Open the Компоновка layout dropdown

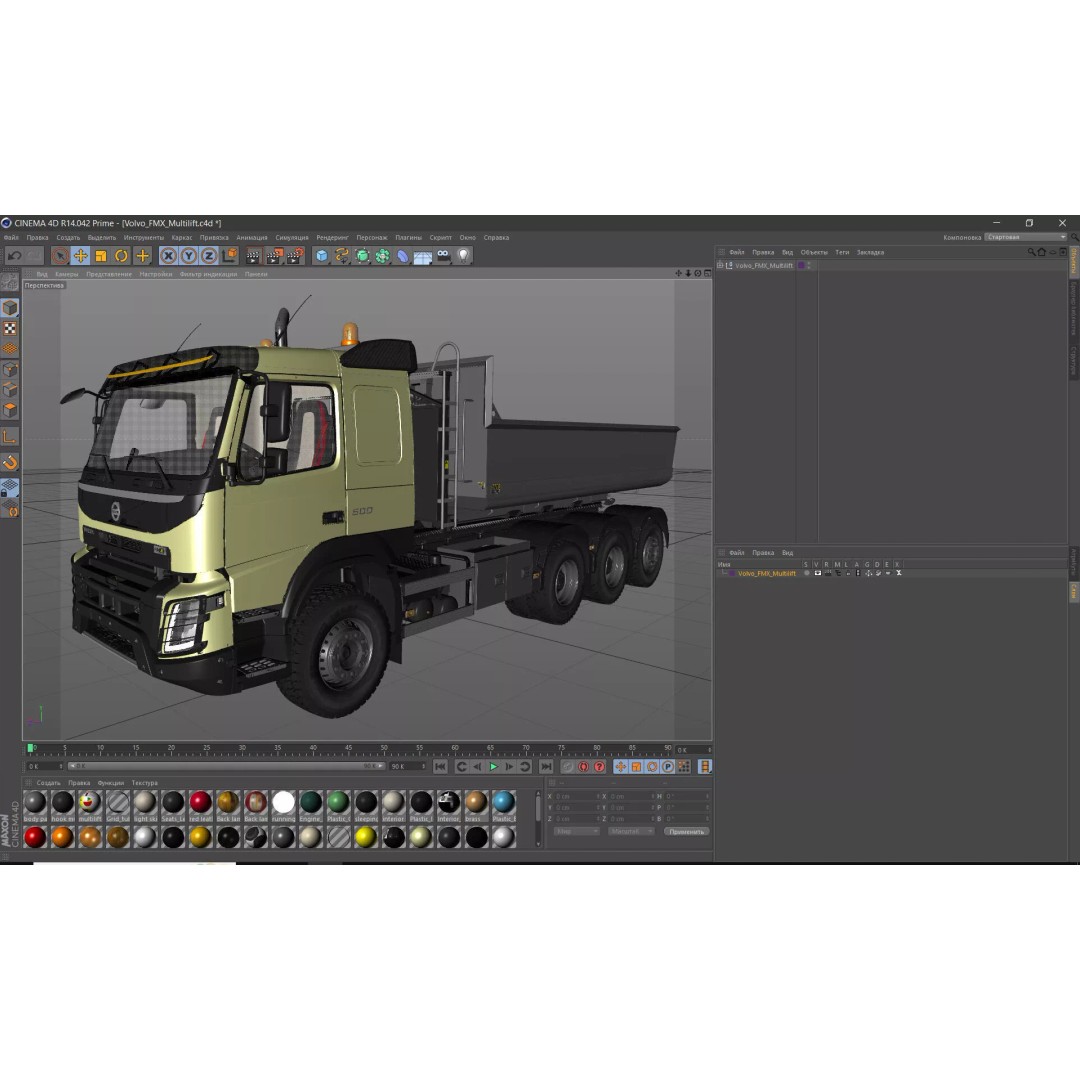[1026, 237]
